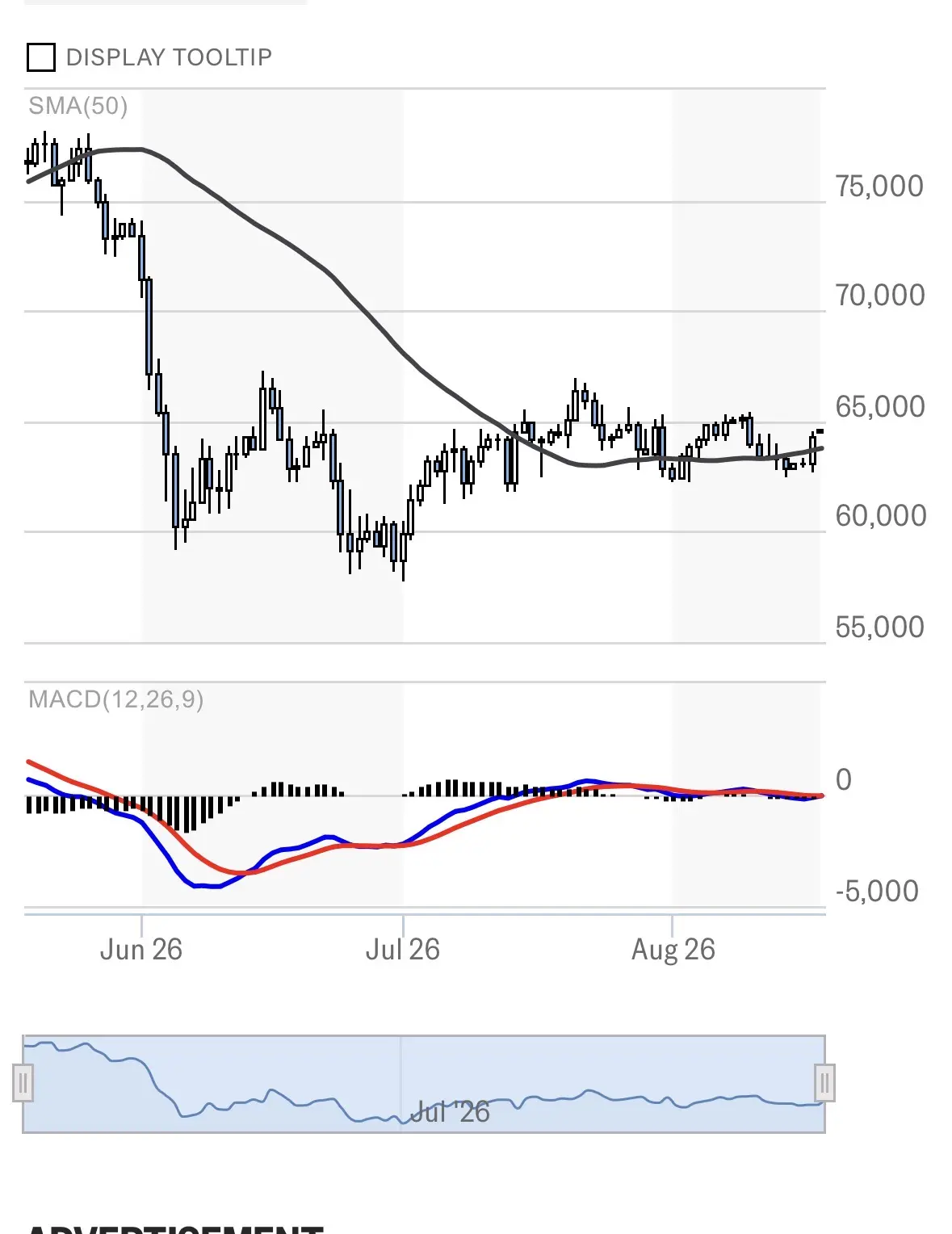The height and width of the screenshot is (1234, 952).
Task: Click the Aug 26 date label
Action: pos(673,950)
